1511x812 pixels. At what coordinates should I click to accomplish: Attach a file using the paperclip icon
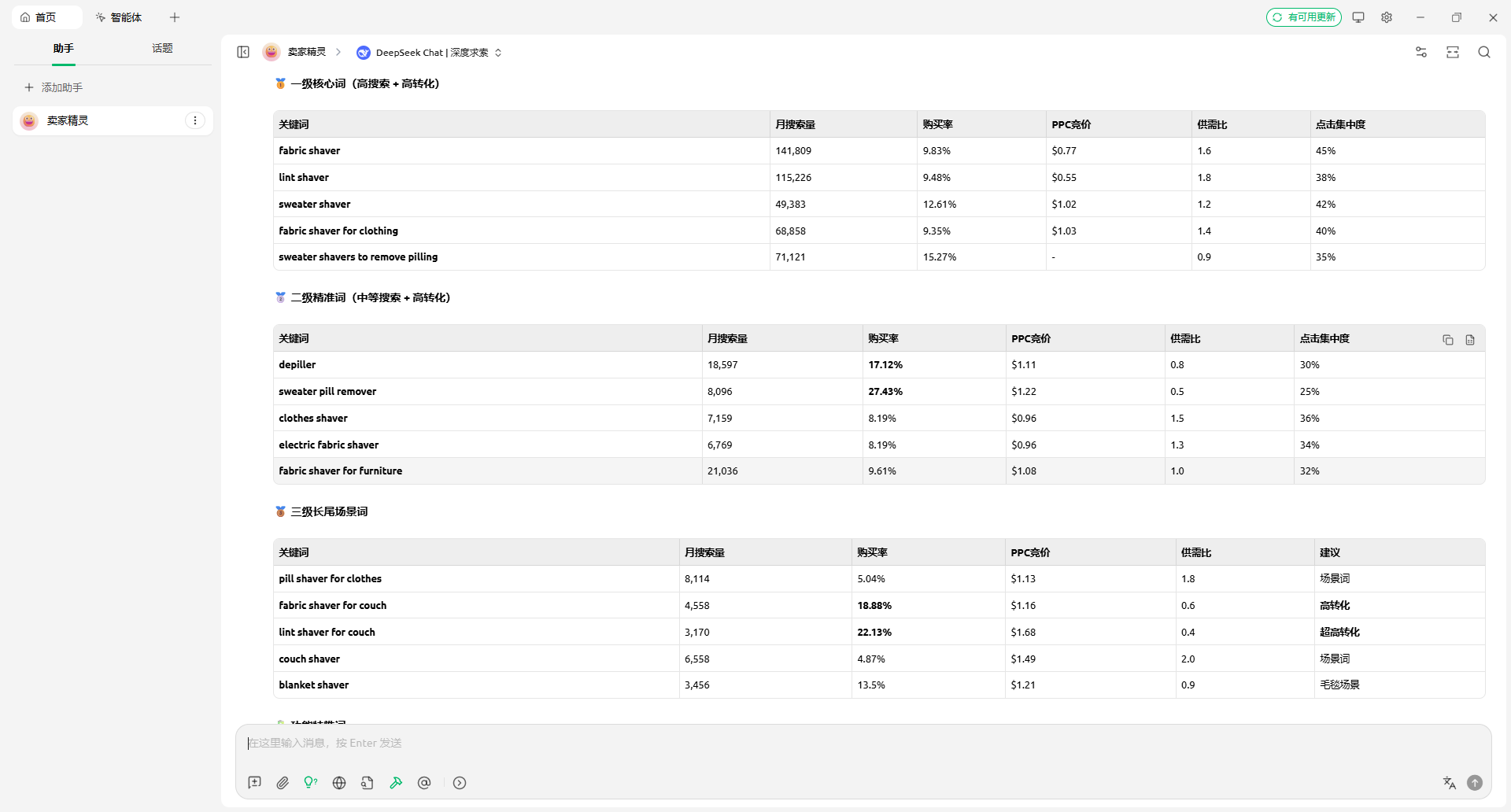click(283, 783)
